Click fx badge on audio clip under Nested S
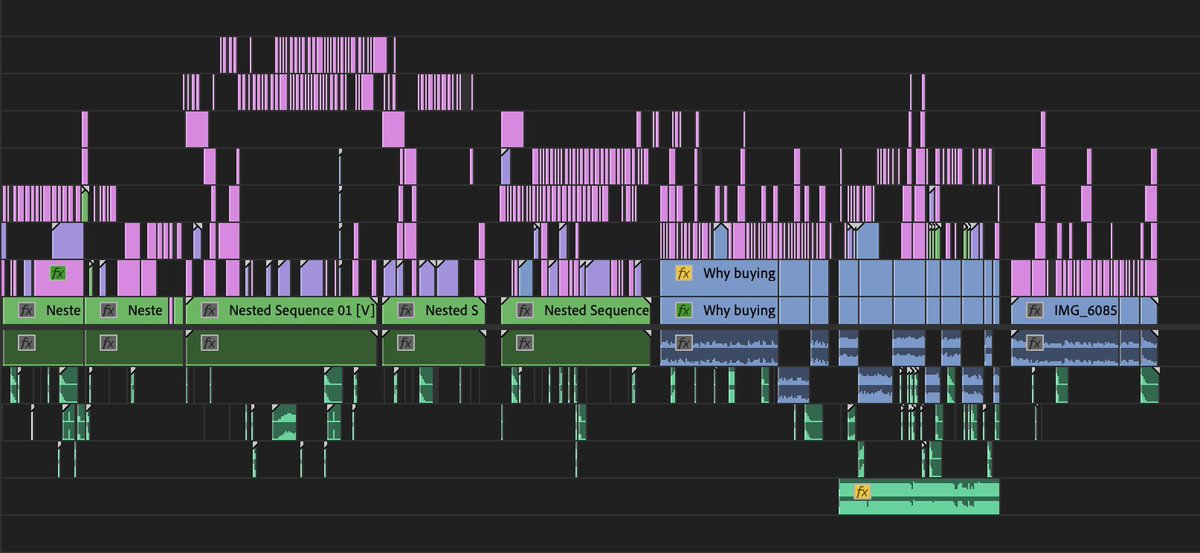Image resolution: width=1200 pixels, height=553 pixels. pyautogui.click(x=407, y=343)
